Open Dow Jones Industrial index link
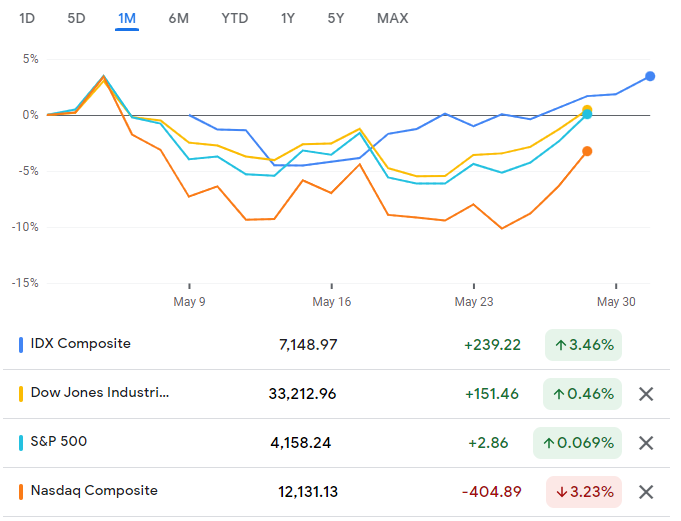 pos(100,393)
